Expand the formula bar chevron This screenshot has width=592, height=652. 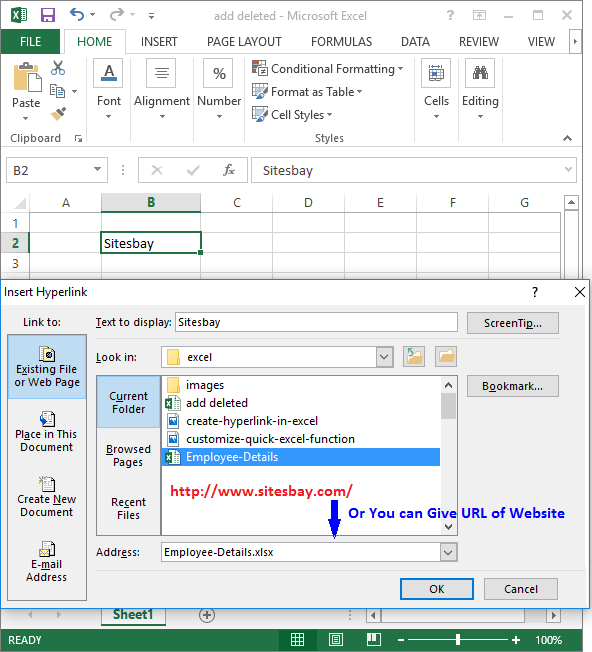point(568,169)
